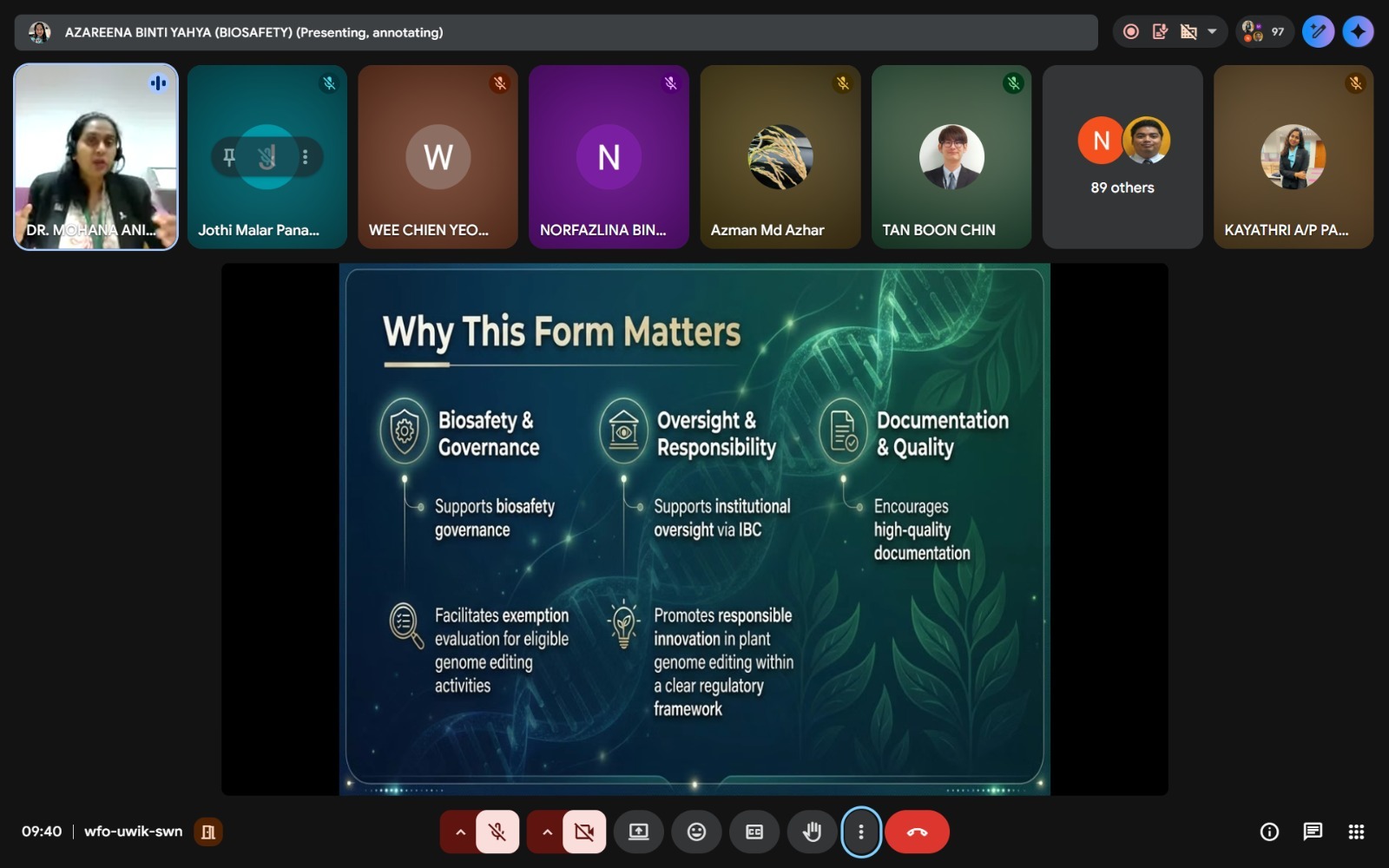
Task: Toggle the microphone mute button
Action: tap(497, 832)
